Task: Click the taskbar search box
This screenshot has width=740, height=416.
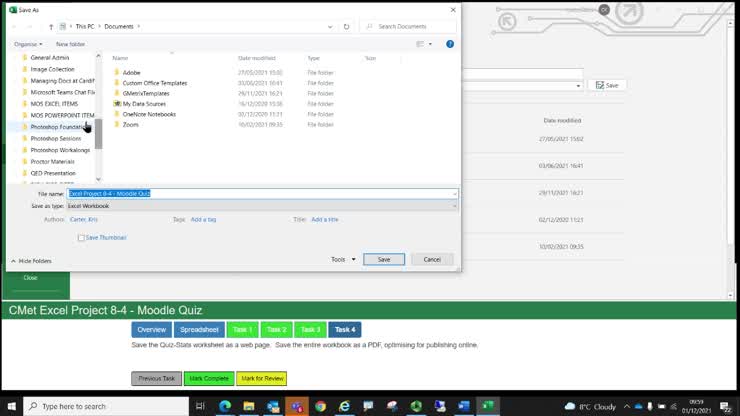Action: [x=106, y=406]
